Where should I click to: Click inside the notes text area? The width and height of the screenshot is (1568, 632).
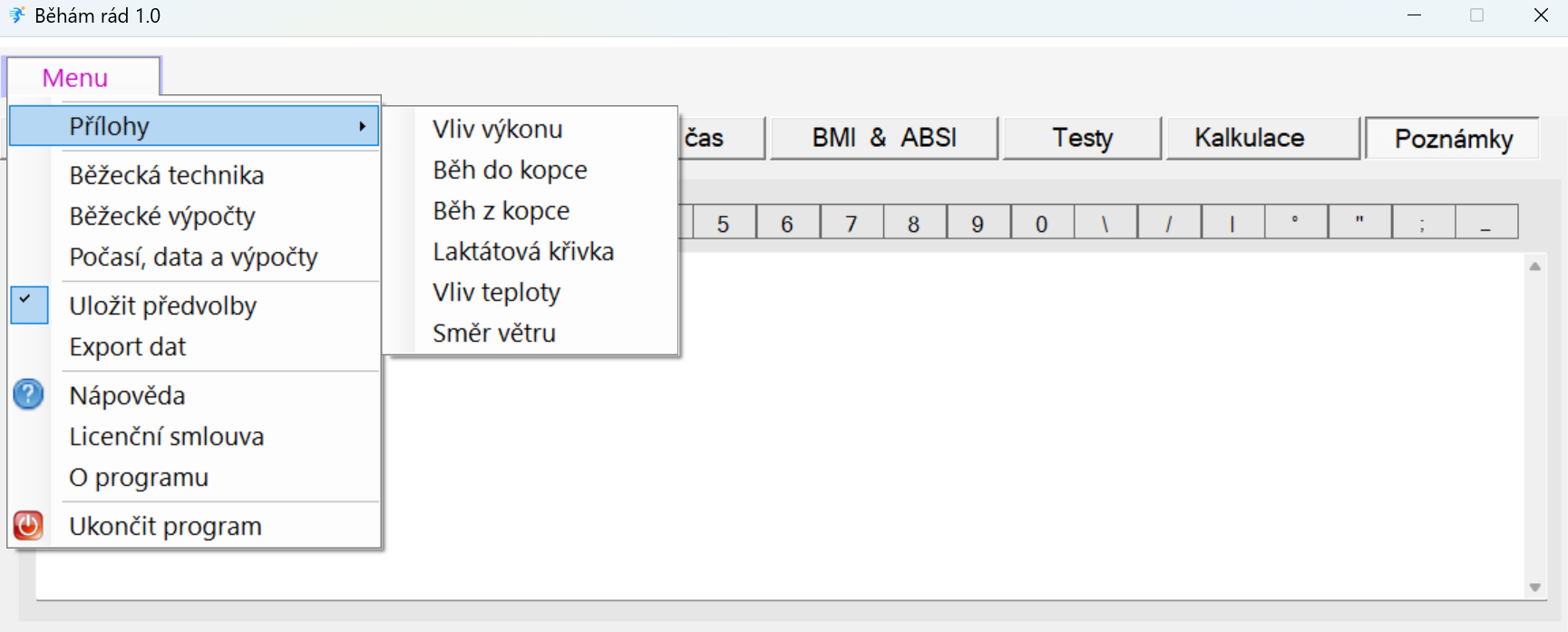click(952, 426)
